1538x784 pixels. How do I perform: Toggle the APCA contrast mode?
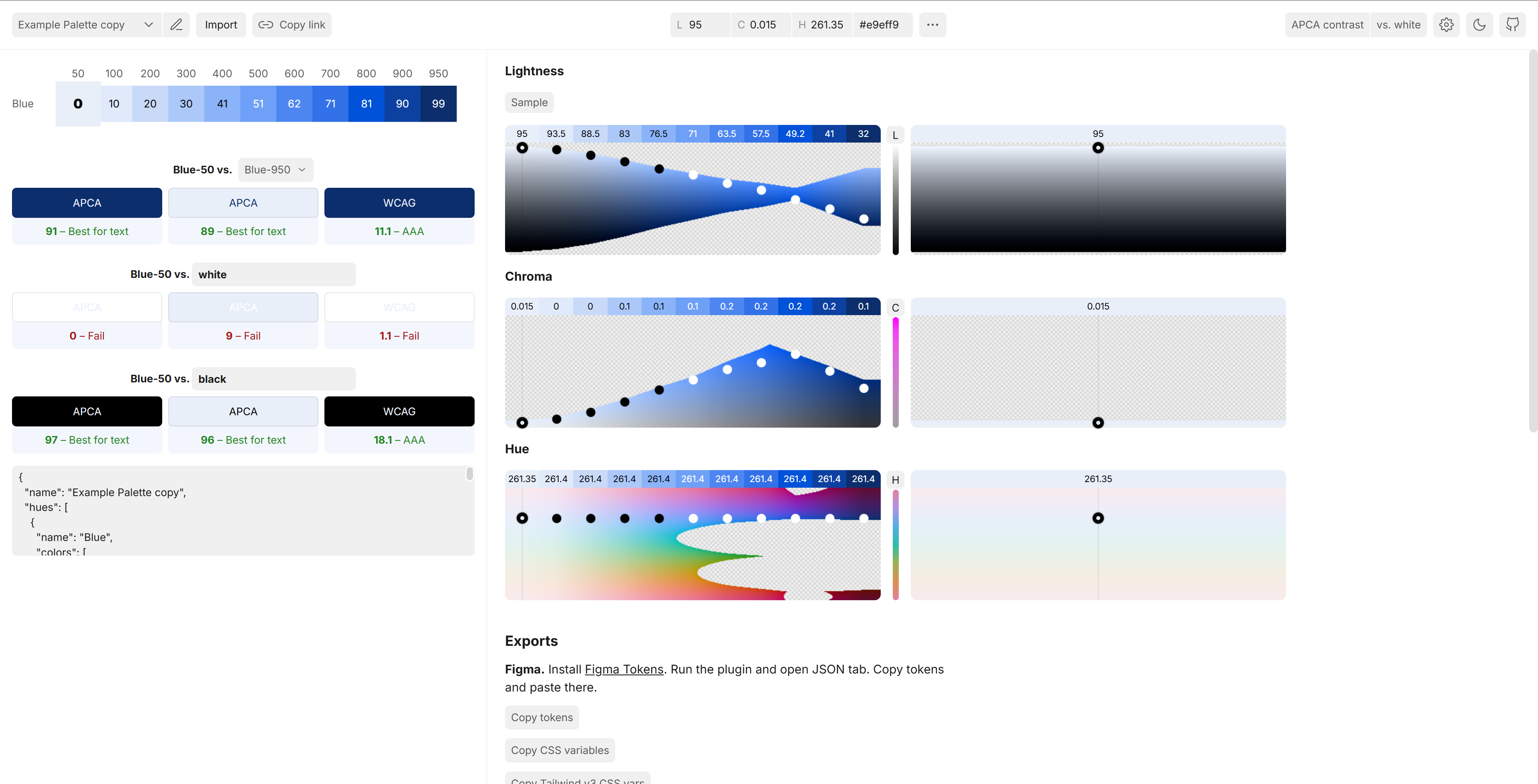point(1327,24)
